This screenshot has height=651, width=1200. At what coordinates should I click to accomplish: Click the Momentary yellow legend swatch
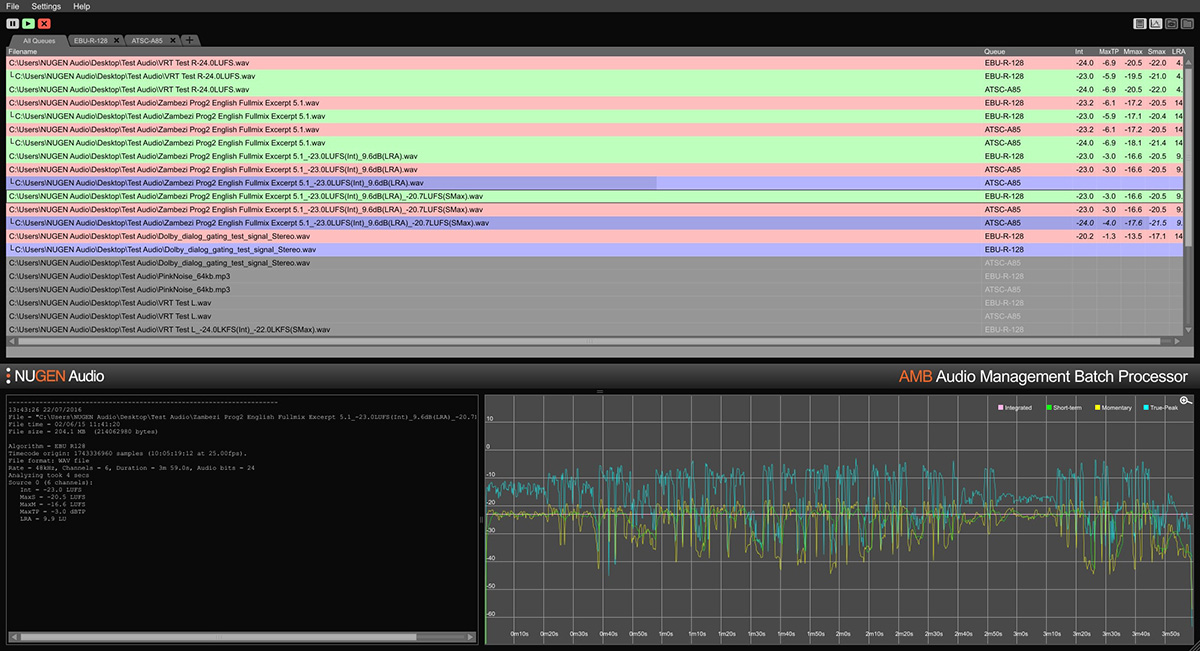(1099, 408)
